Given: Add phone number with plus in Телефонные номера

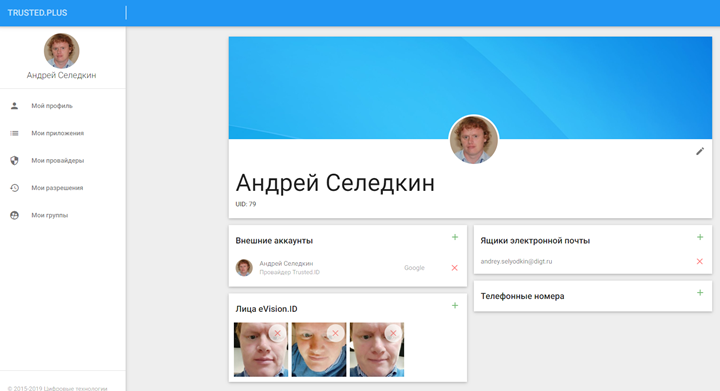Looking at the screenshot, I should point(700,293).
